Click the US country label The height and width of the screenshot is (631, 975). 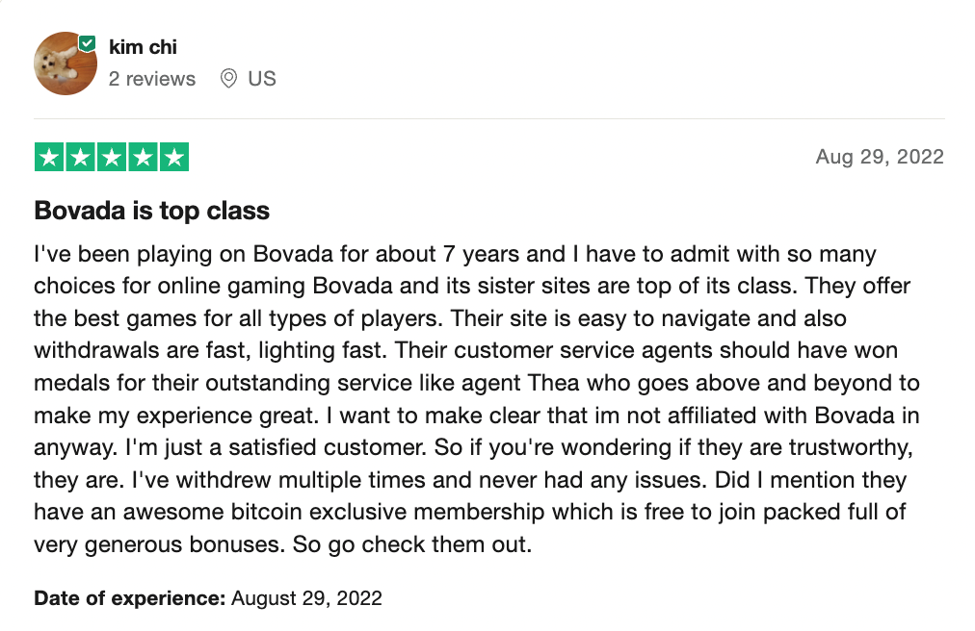[262, 78]
